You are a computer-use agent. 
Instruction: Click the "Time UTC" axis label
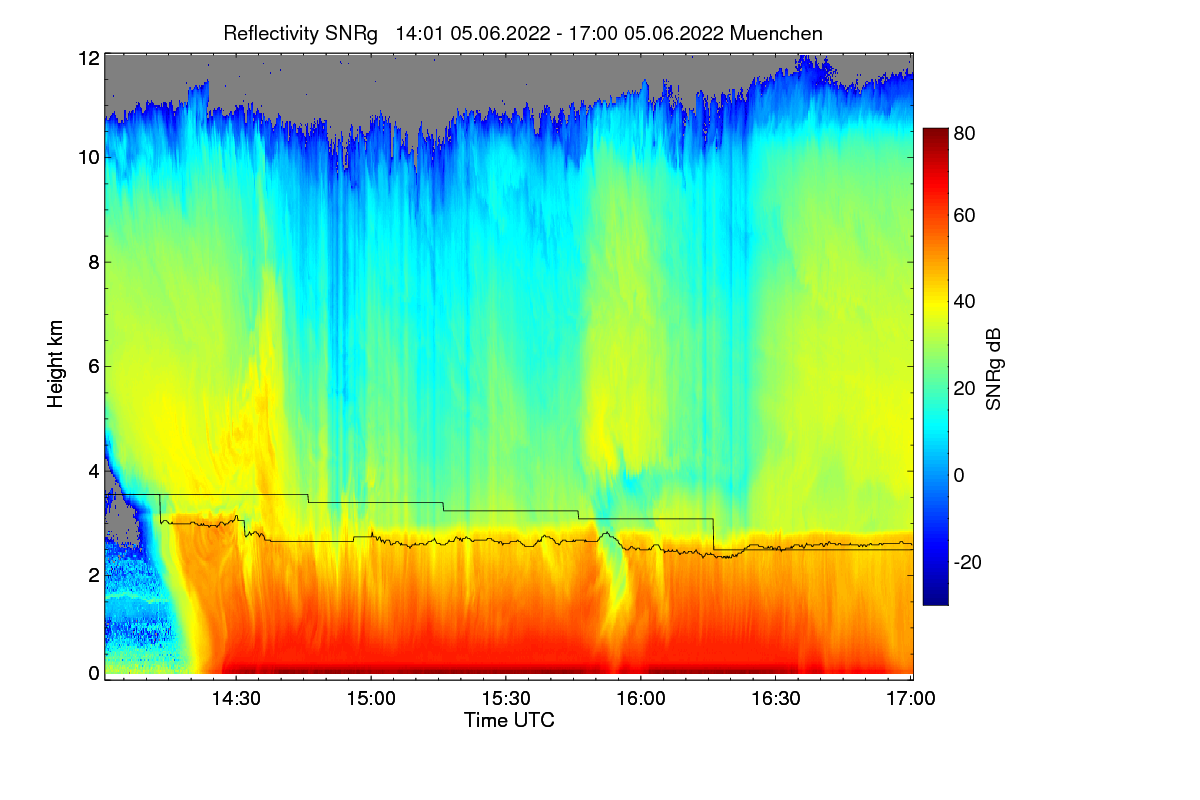[x=509, y=719]
